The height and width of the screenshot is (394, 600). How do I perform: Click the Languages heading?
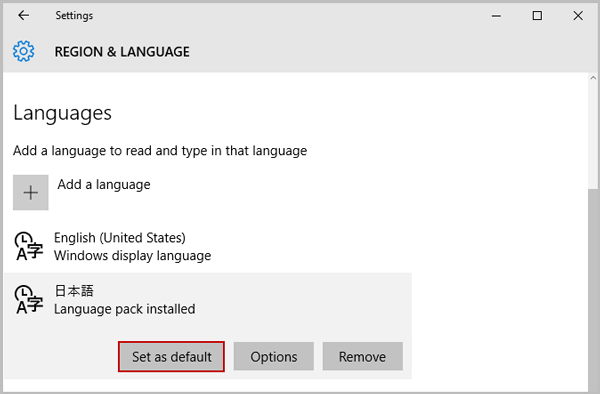tap(62, 113)
